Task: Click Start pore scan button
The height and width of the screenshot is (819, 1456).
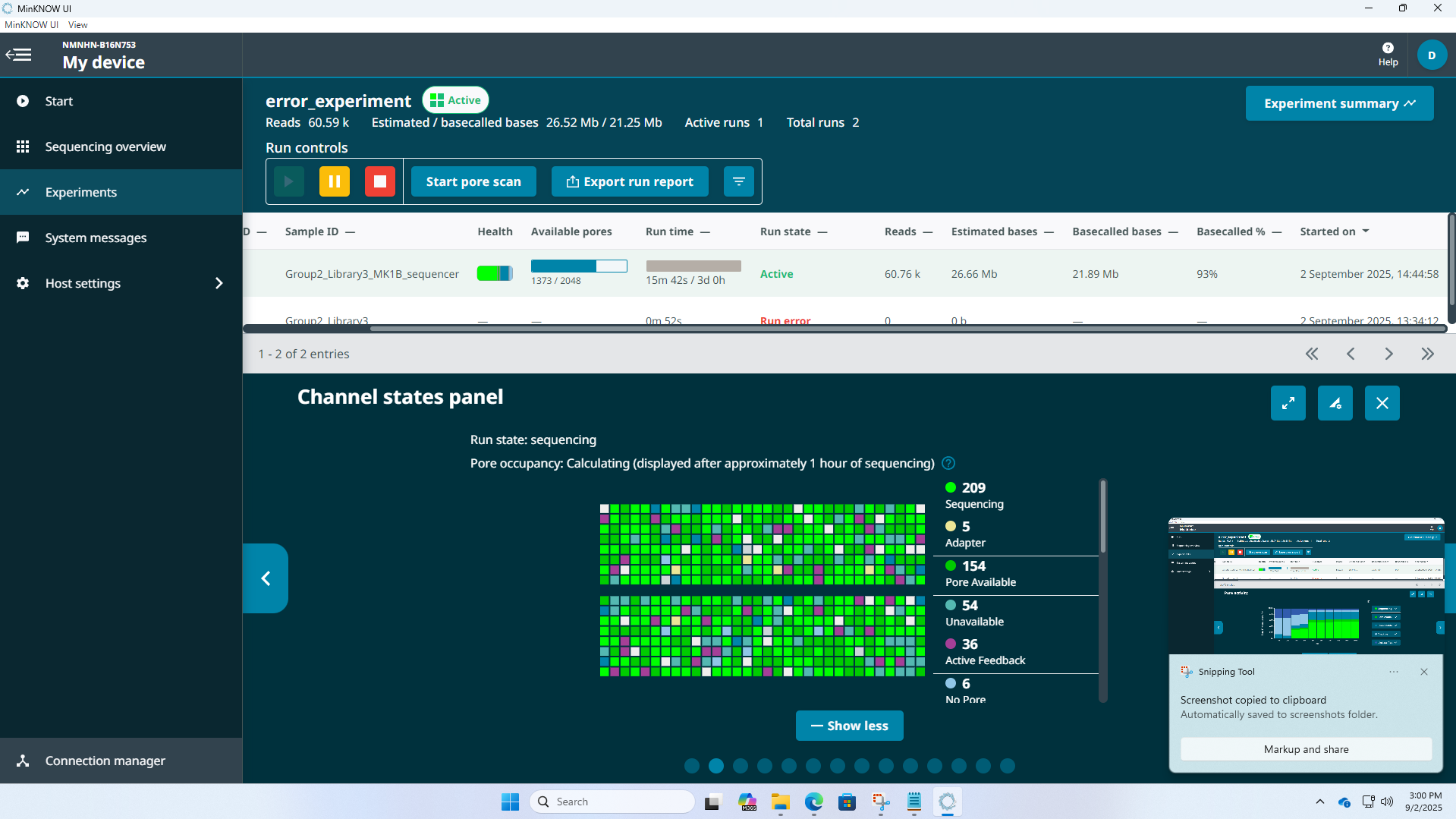Action: coord(473,181)
